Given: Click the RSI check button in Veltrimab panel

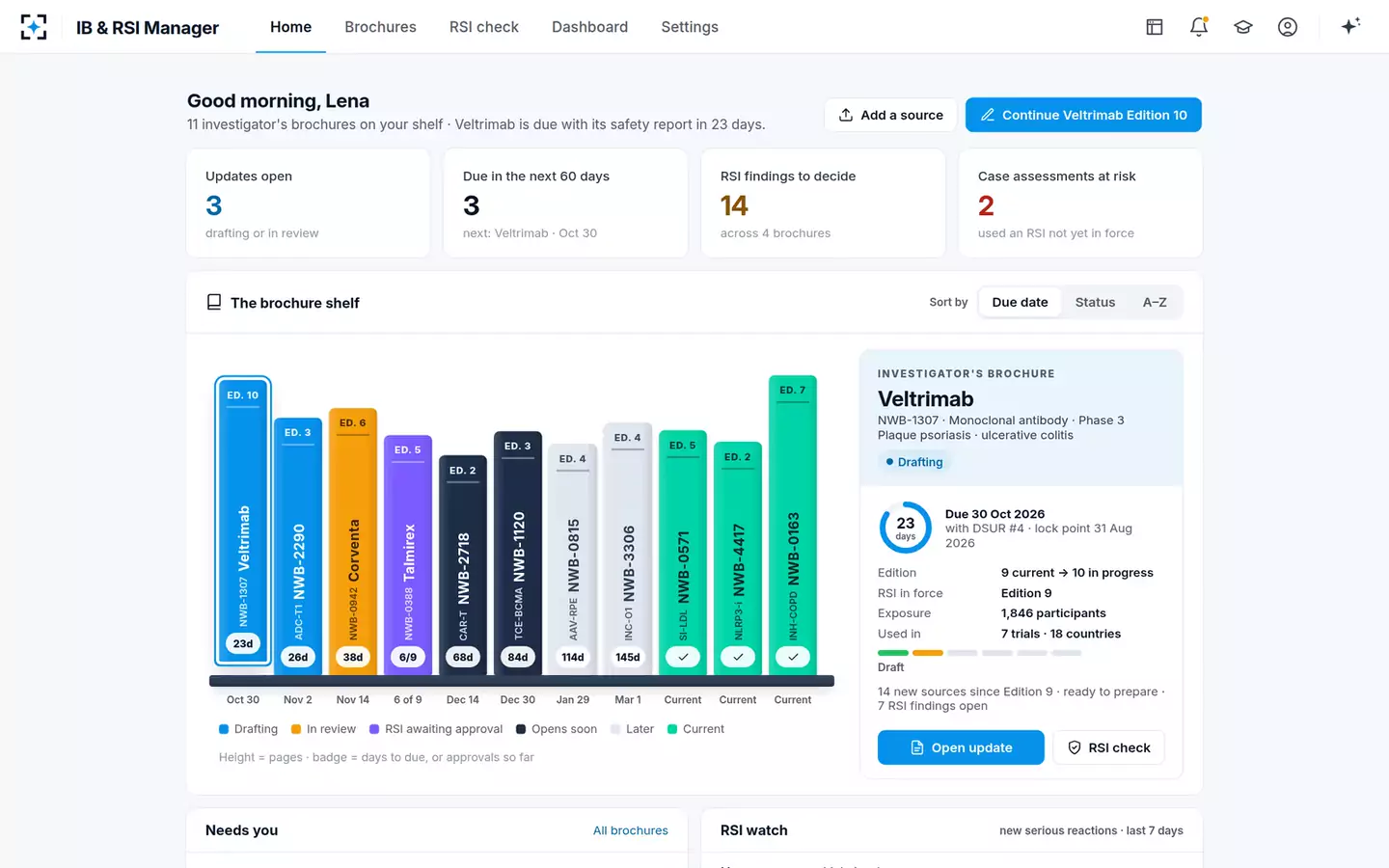Looking at the screenshot, I should point(1108,747).
